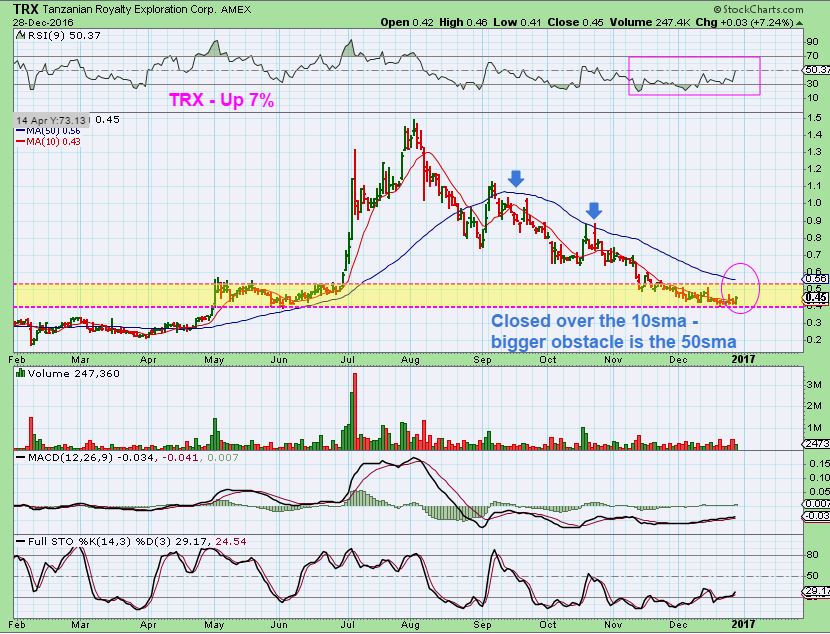The width and height of the screenshot is (830, 634).
Task: Click the Volume 247,360 panel label
Action: pos(74,373)
